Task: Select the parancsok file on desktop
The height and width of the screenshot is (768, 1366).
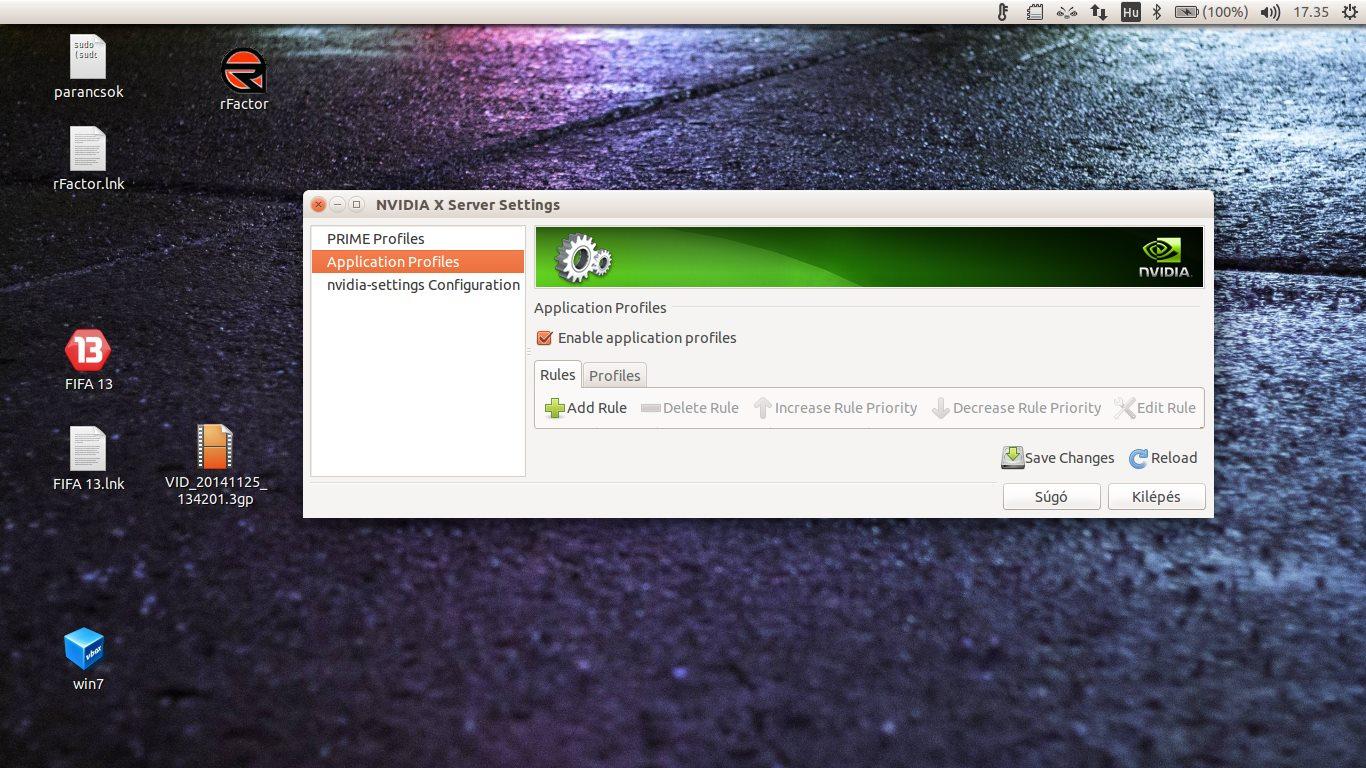Action: (89, 67)
